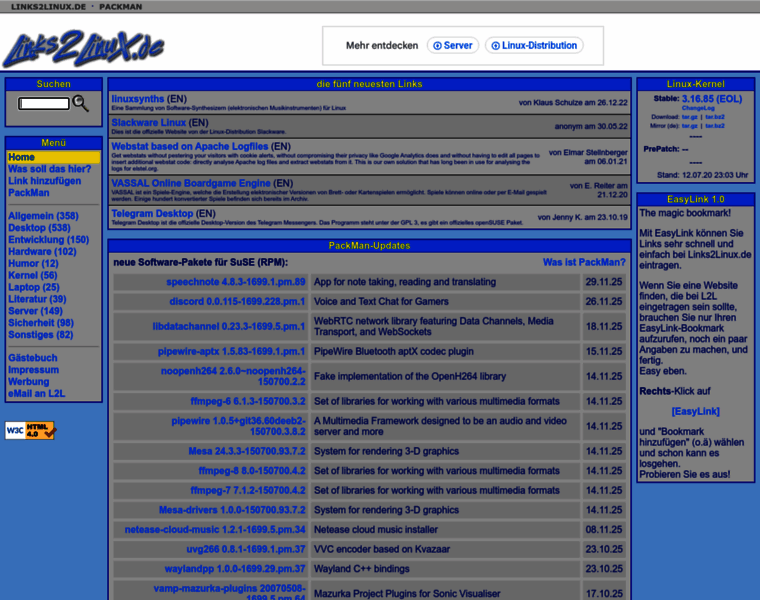Click Mirror (de) tar.bz2 link
This screenshot has width=760, height=600.
click(x=714, y=126)
